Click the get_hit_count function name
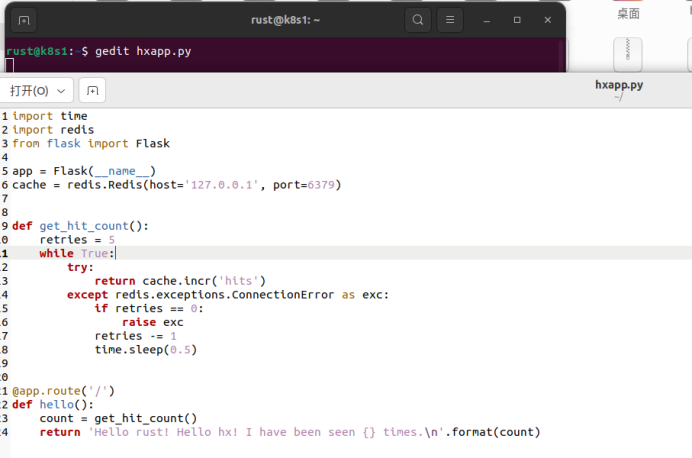This screenshot has height=458, width=692. click(84, 226)
